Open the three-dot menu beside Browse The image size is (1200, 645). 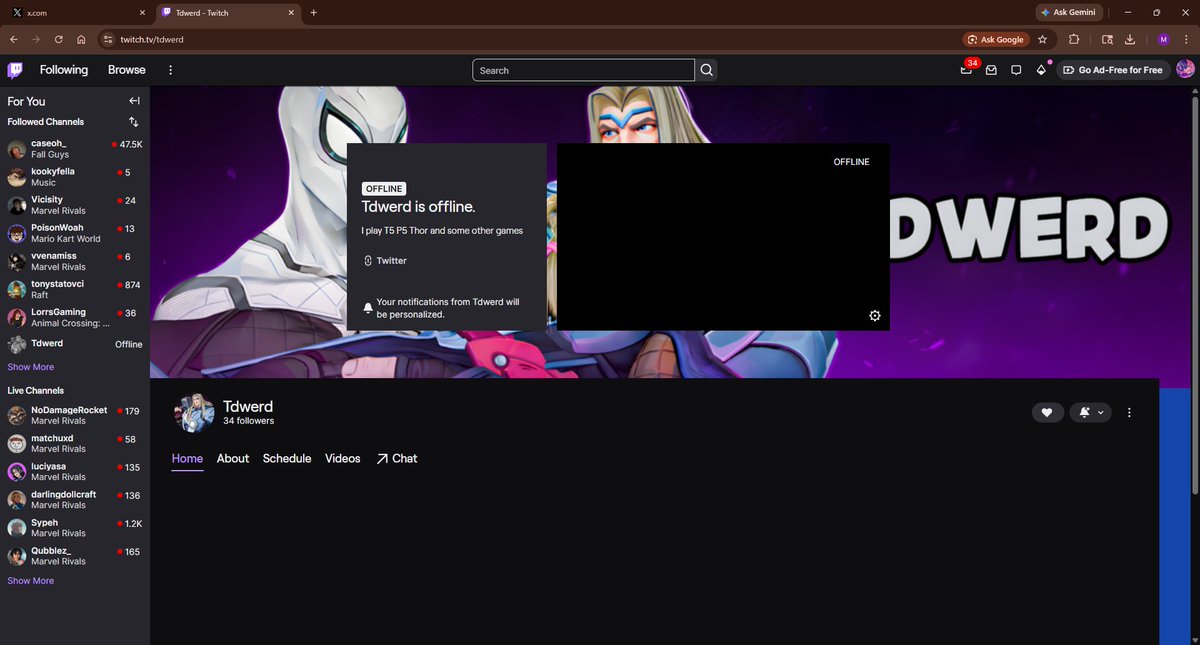tap(171, 70)
